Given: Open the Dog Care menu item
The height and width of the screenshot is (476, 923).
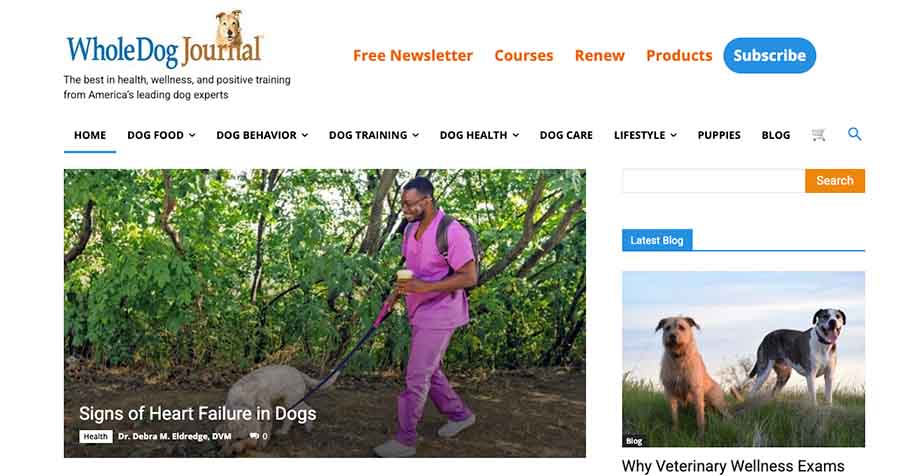Looking at the screenshot, I should [x=566, y=135].
